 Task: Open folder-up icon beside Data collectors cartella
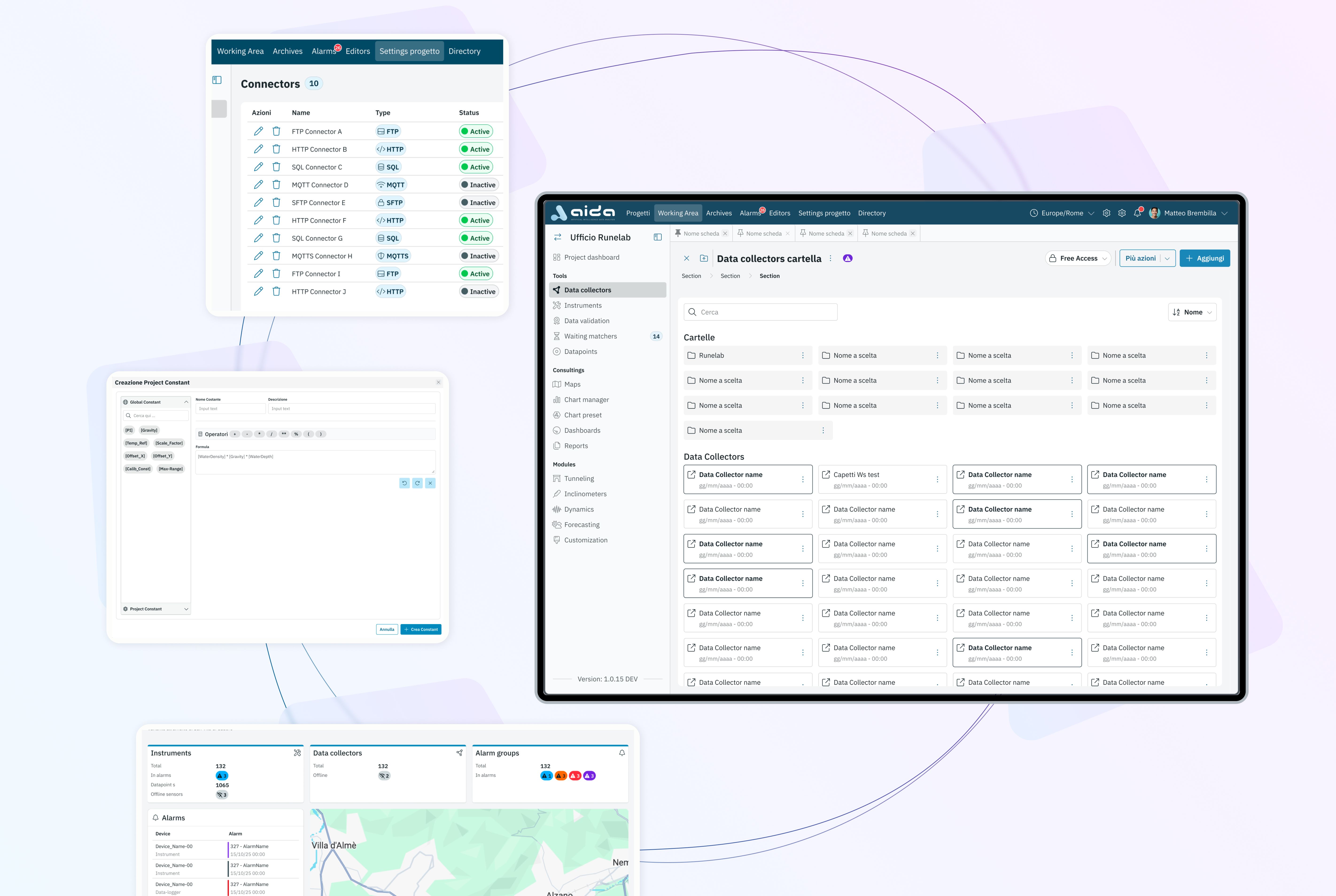click(704, 258)
